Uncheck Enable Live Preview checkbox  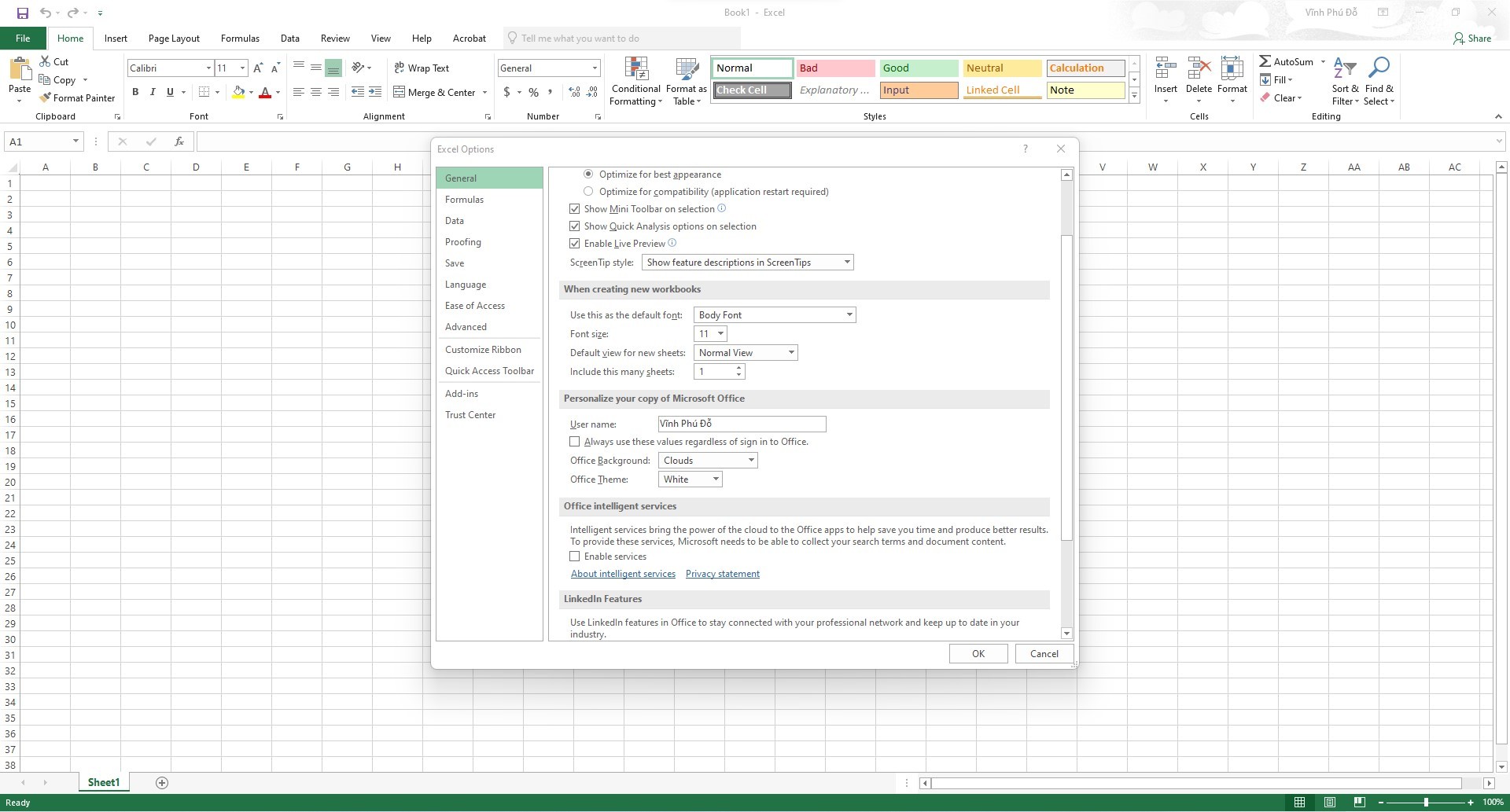coord(575,244)
